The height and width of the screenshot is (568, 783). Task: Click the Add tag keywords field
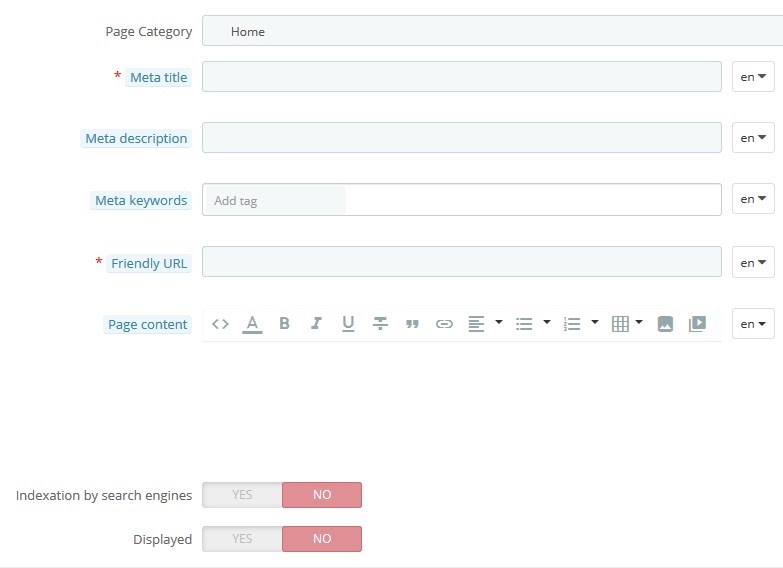276,200
